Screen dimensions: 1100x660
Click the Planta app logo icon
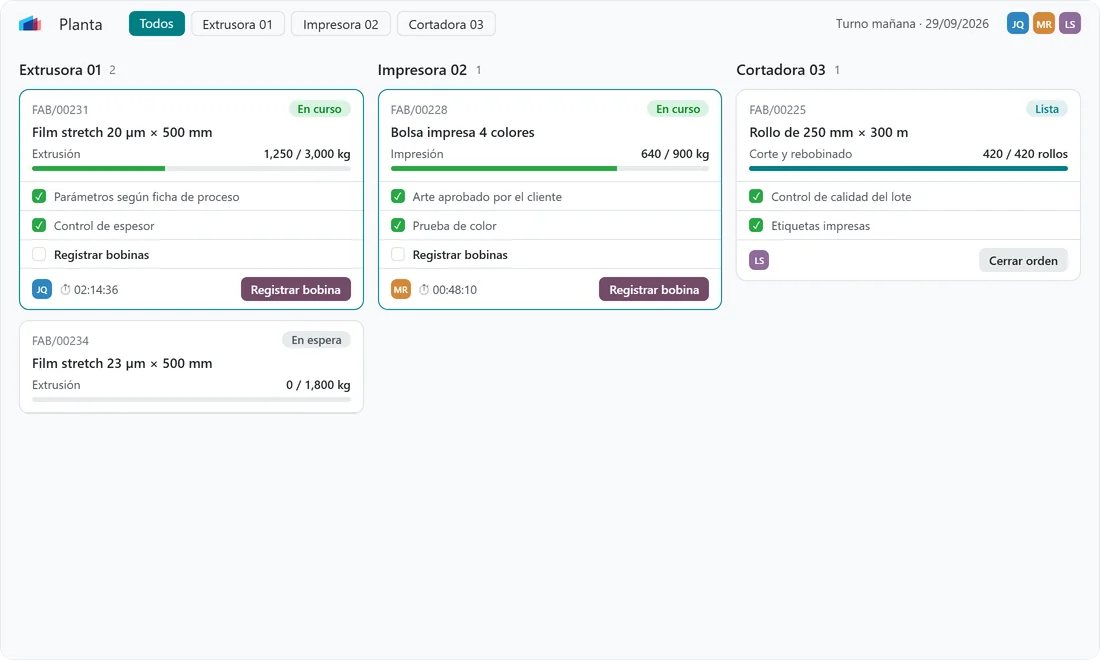pos(30,24)
